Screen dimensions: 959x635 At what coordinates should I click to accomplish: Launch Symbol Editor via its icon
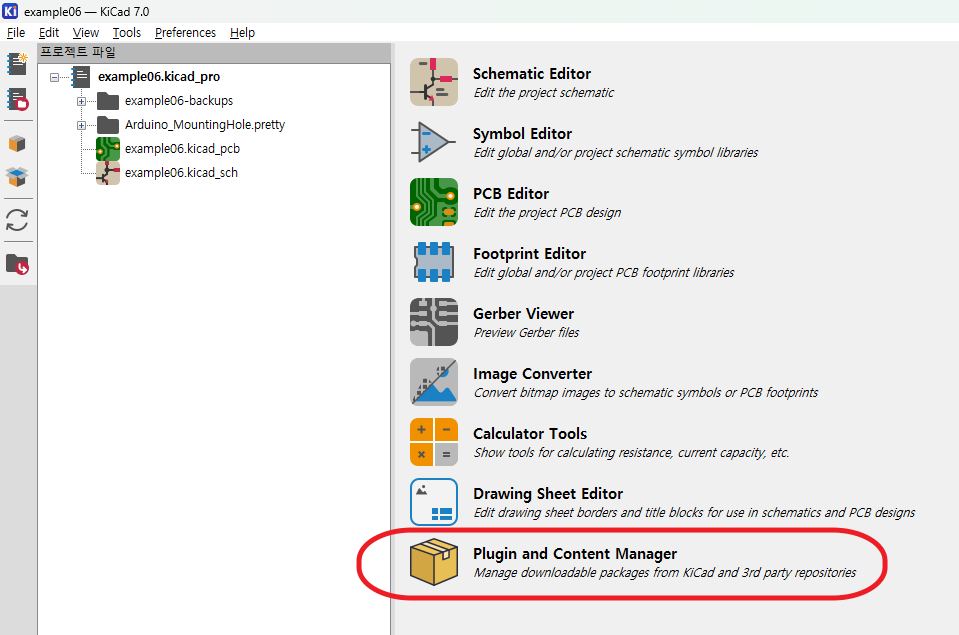[x=434, y=142]
